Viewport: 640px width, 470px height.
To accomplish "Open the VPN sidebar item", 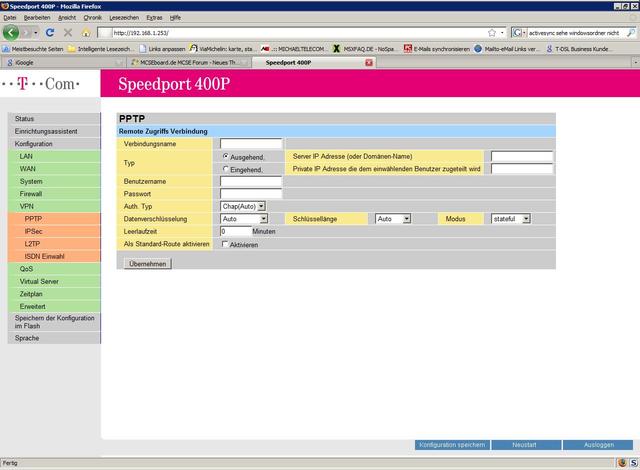I will (54, 206).
